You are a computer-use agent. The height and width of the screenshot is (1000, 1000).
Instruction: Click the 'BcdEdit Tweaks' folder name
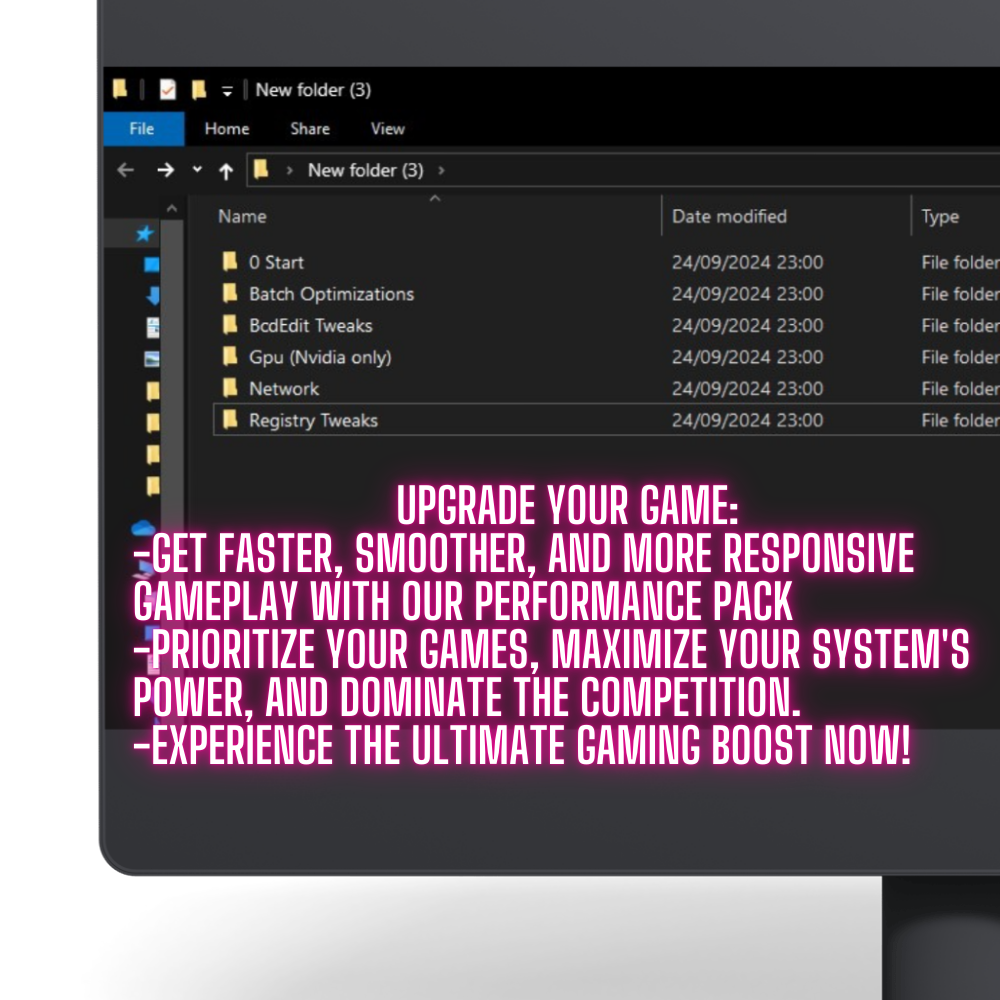coord(311,326)
